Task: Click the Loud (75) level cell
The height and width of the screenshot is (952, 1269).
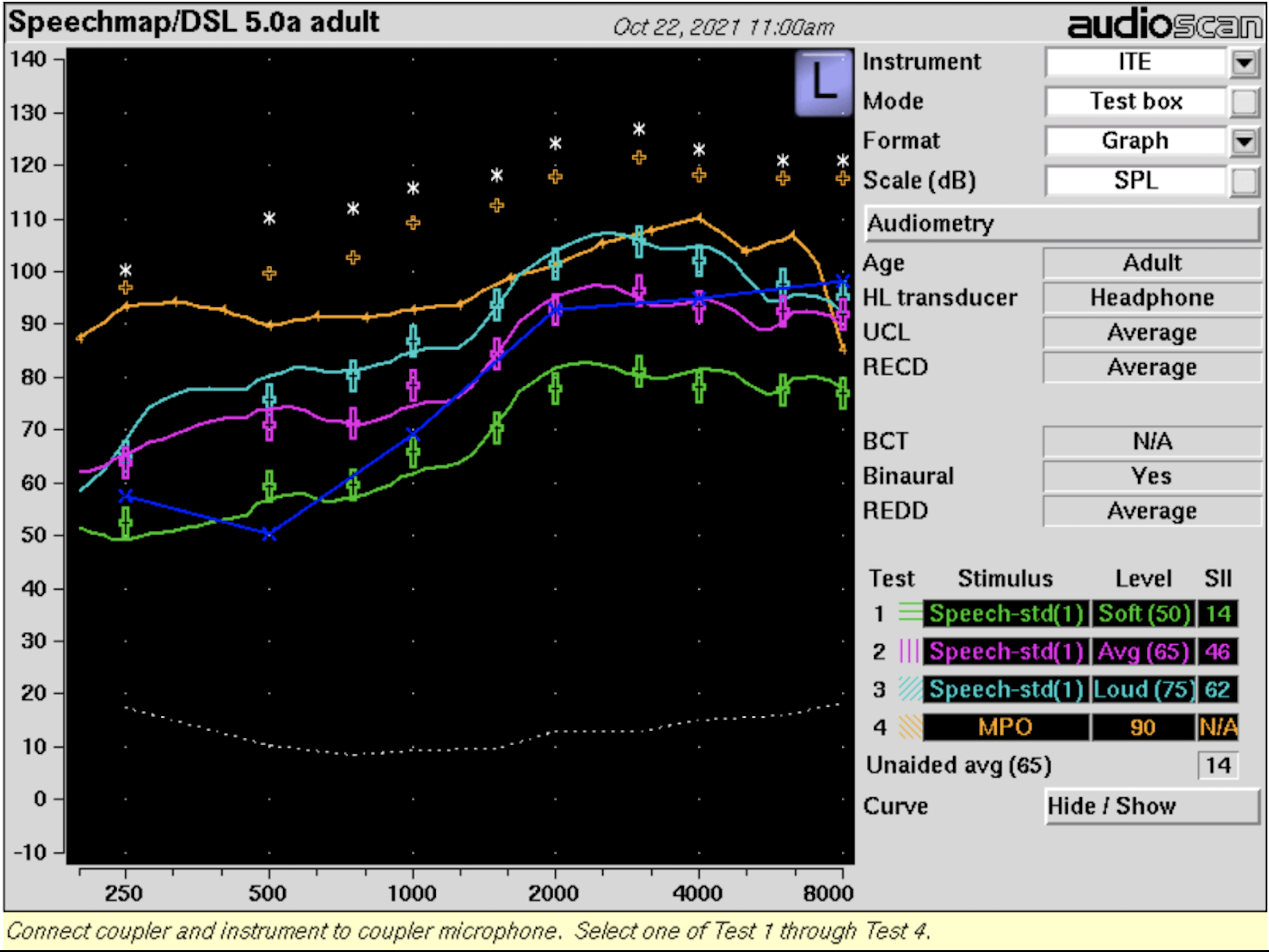Action: tap(1143, 690)
